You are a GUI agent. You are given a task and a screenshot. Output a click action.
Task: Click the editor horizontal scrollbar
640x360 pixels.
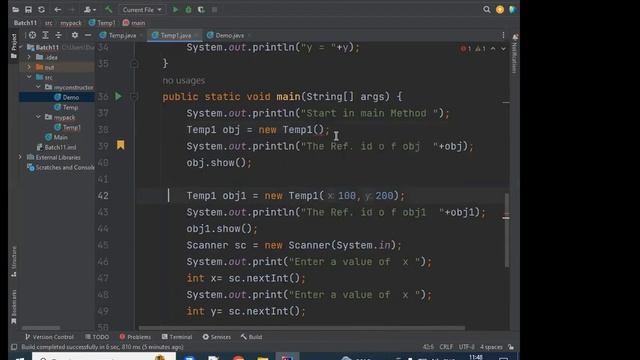302,328
